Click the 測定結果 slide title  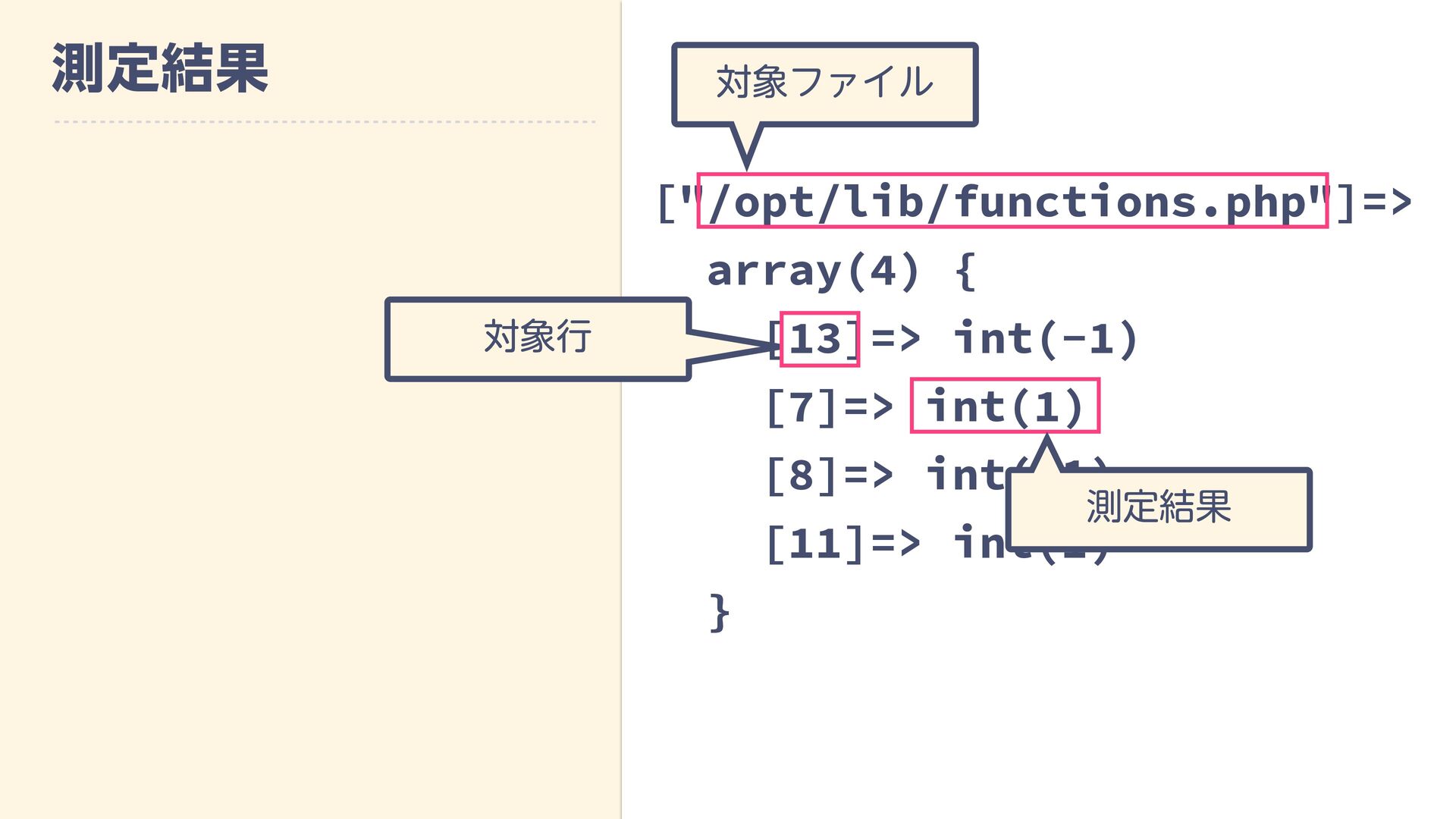click(x=160, y=69)
